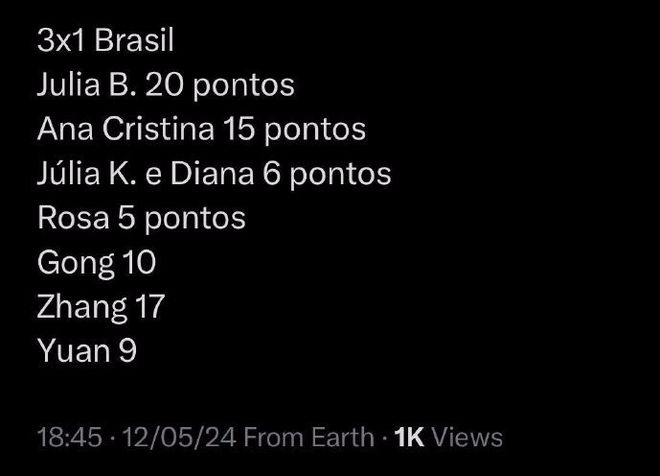Click the name 'Rosa' in the post
The width and height of the screenshot is (660, 476).
(x=73, y=218)
